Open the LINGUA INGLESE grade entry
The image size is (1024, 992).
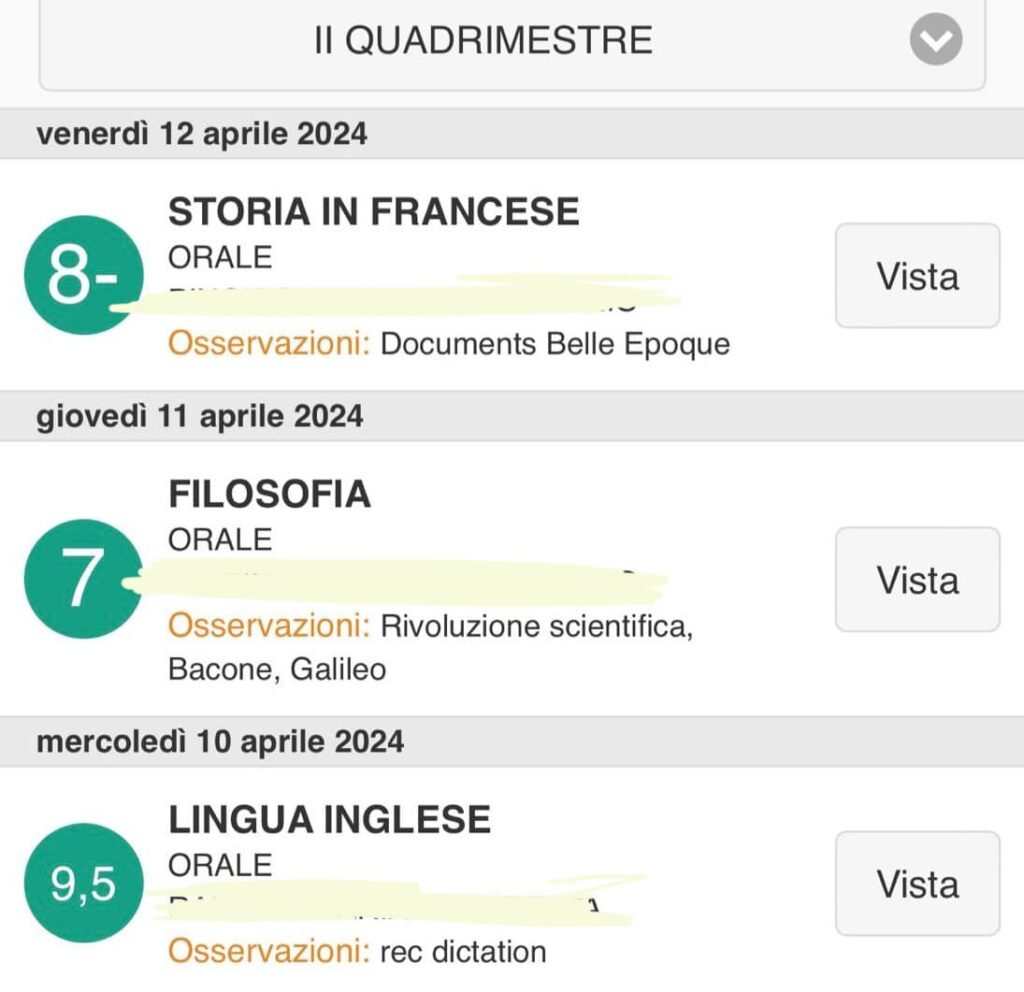click(x=330, y=820)
